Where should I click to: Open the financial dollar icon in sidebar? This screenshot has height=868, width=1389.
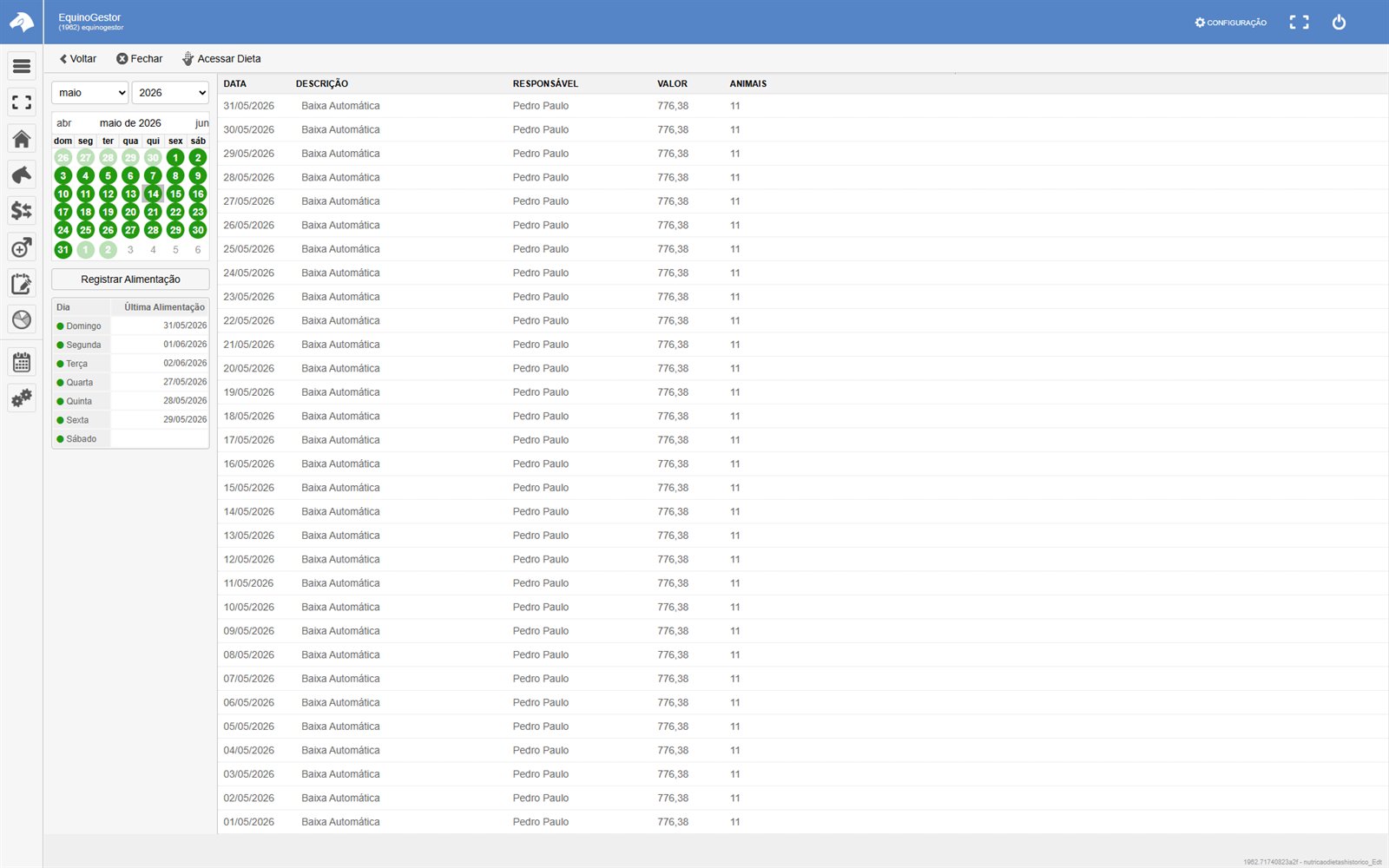[x=22, y=211]
